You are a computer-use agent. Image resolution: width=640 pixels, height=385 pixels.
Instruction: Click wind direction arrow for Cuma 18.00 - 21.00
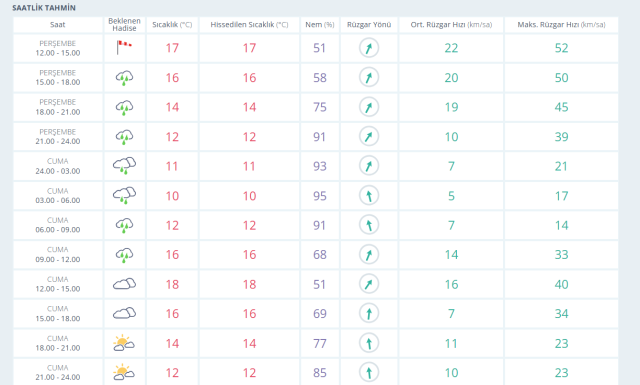369,343
